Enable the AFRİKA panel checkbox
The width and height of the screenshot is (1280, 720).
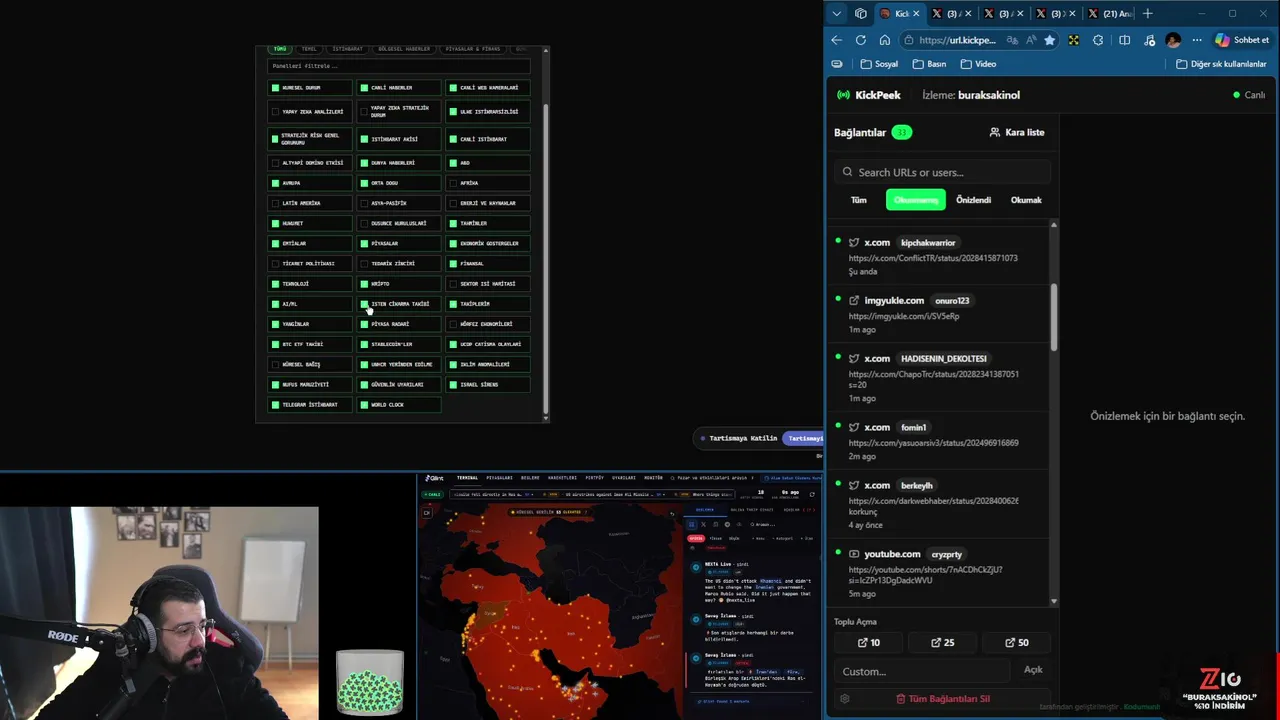tap(453, 183)
